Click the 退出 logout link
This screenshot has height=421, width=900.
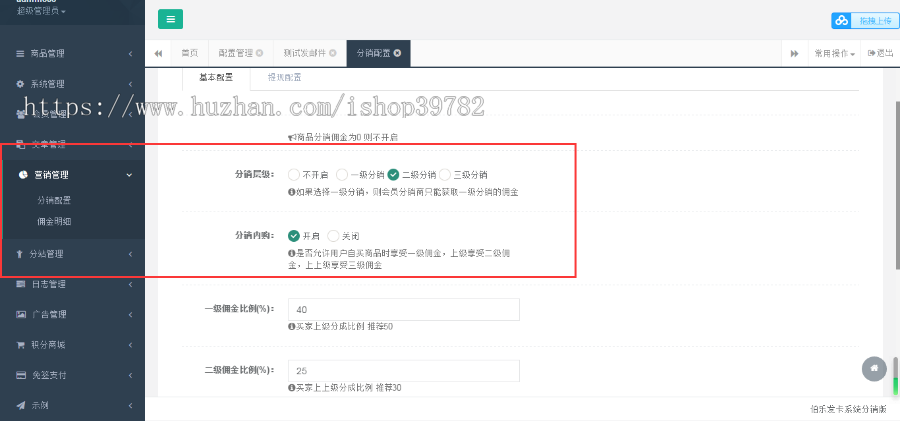click(x=880, y=53)
